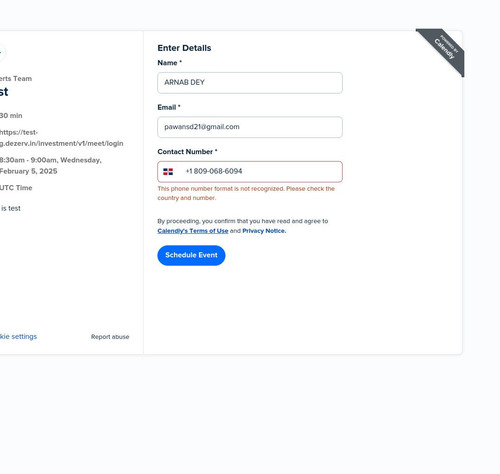The height and width of the screenshot is (474, 500).
Task: Click the Report abuse link
Action: click(x=110, y=337)
